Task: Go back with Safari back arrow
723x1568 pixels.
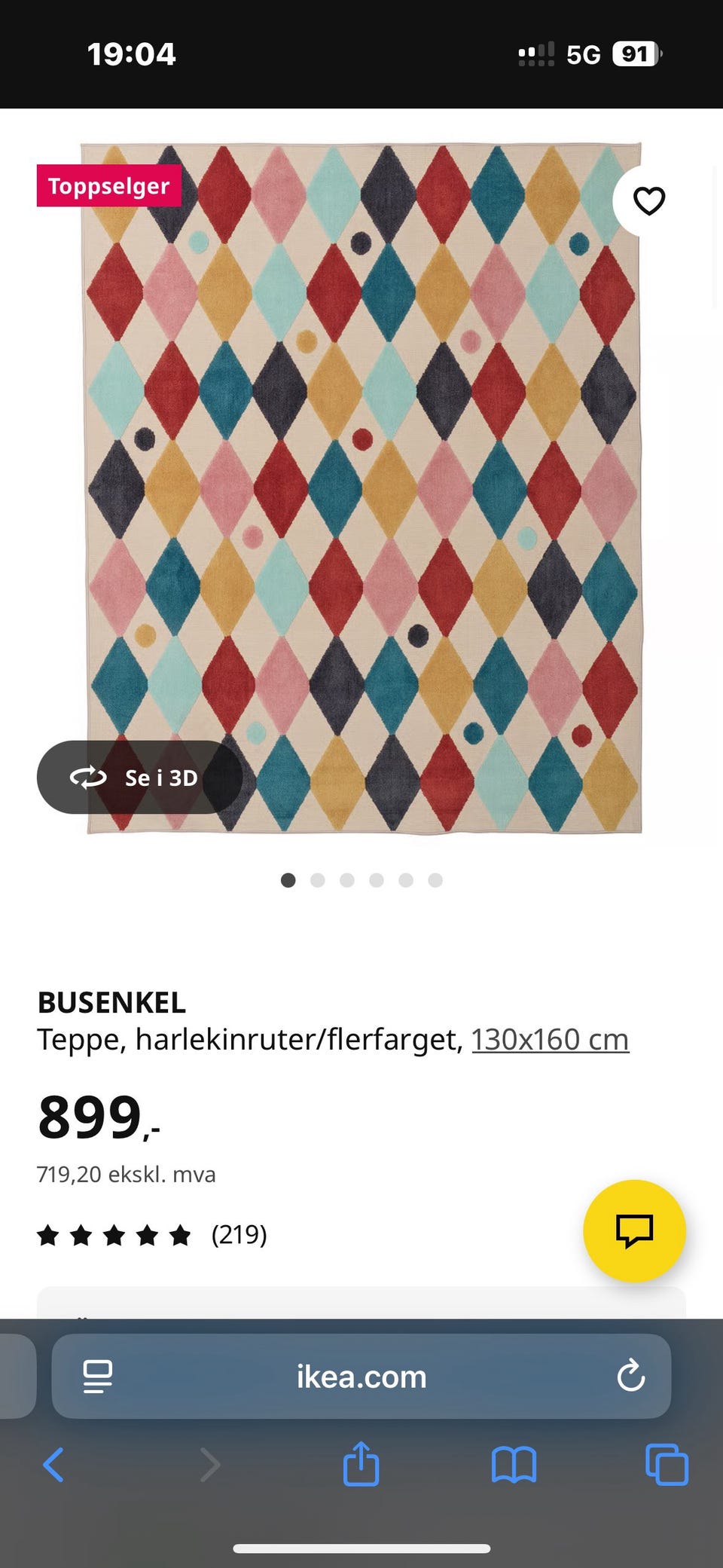Action: click(x=53, y=1465)
